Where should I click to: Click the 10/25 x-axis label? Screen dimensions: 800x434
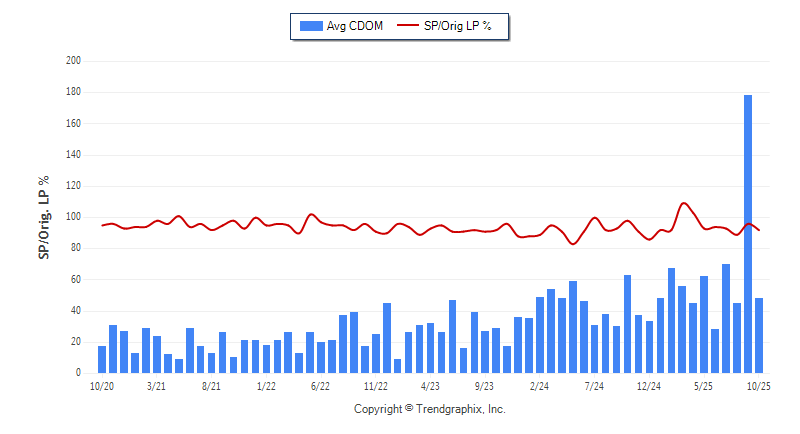[759, 385]
